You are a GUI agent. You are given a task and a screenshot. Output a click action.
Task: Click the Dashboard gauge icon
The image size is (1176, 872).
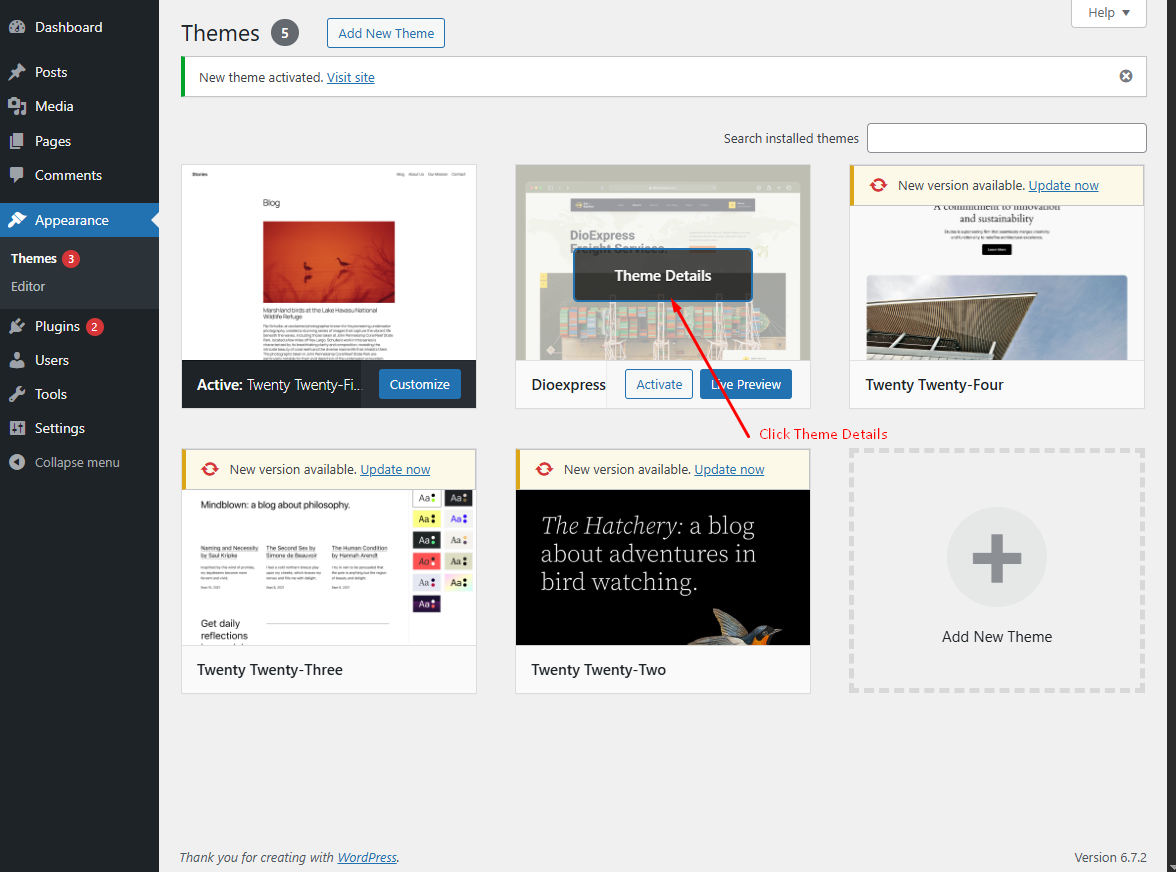pos(17,27)
